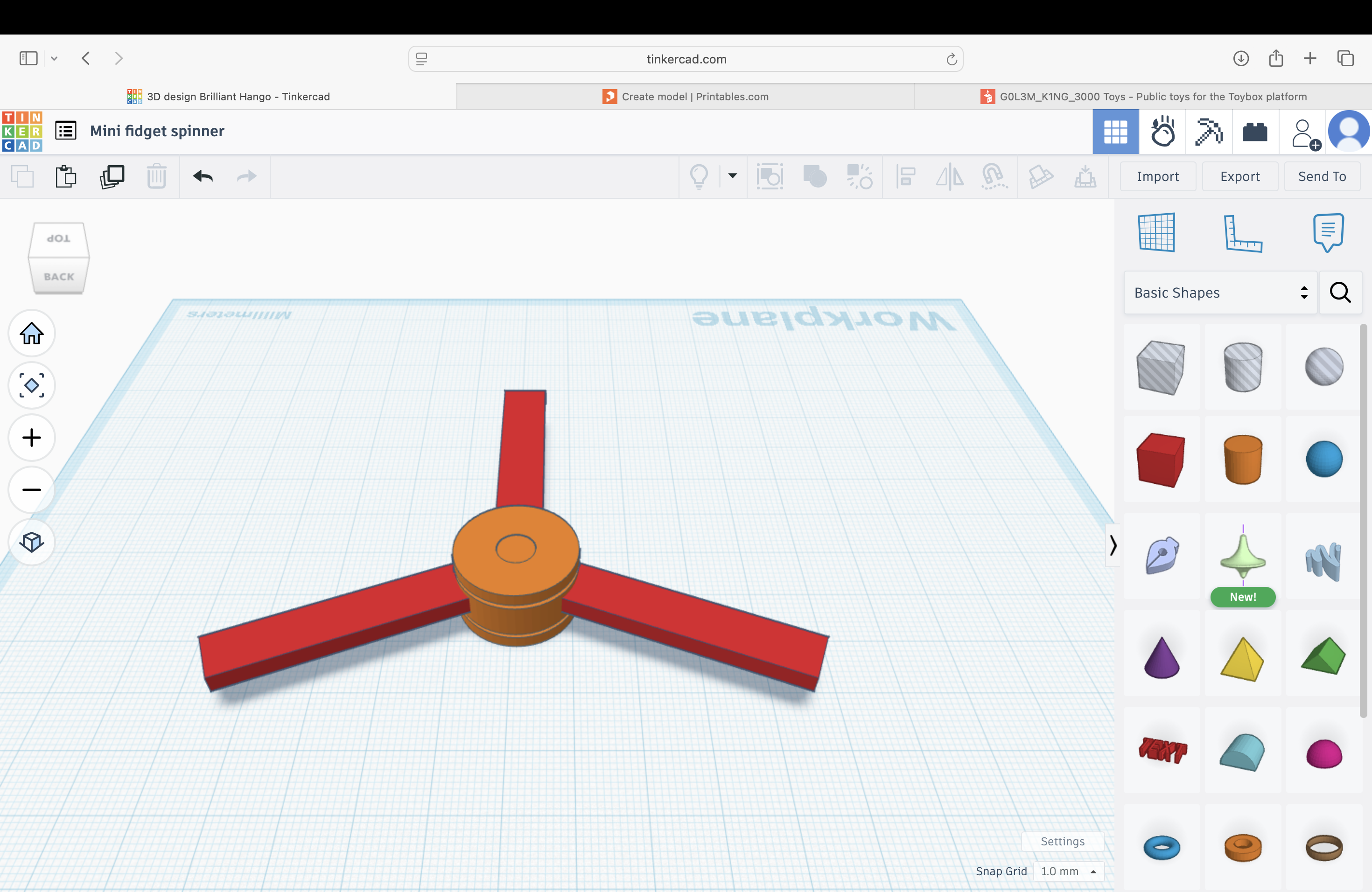This screenshot has height=892, width=1372.
Task: Open the Sim Lab icon
Action: click(x=1162, y=132)
